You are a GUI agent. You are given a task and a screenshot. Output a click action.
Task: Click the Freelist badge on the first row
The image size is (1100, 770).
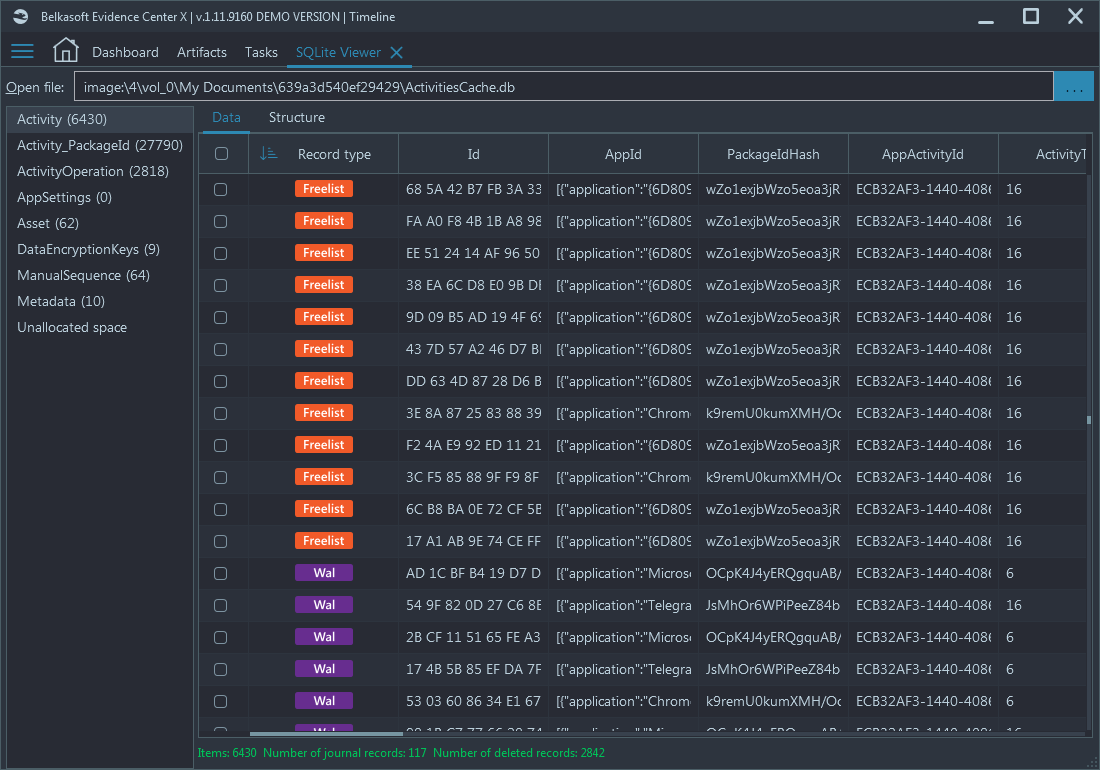323,188
